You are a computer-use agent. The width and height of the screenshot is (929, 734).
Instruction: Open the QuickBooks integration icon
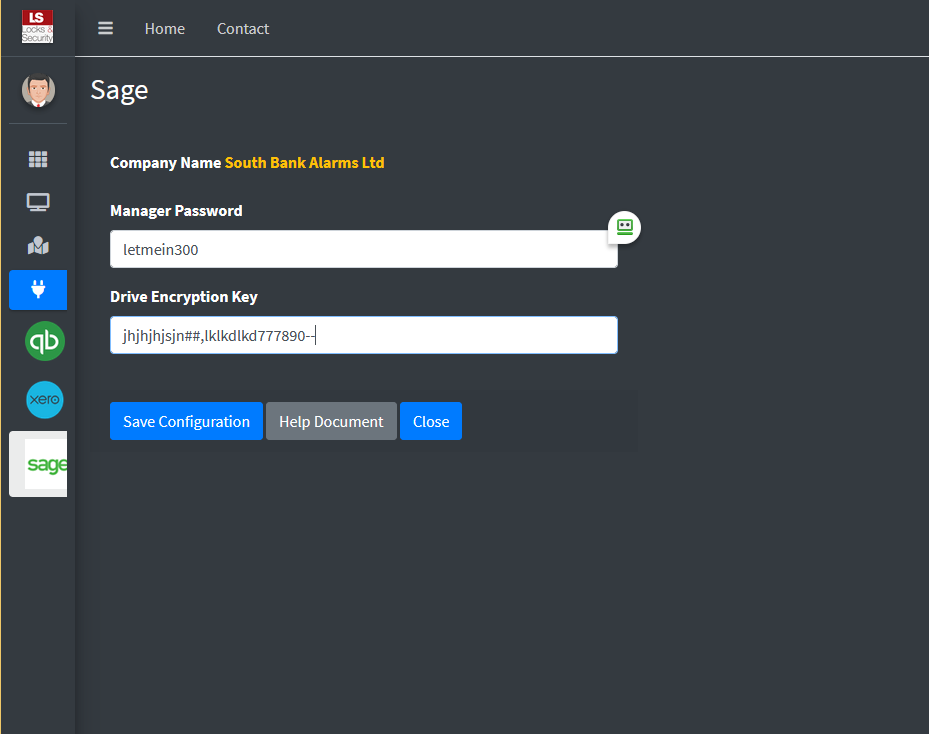coord(45,341)
